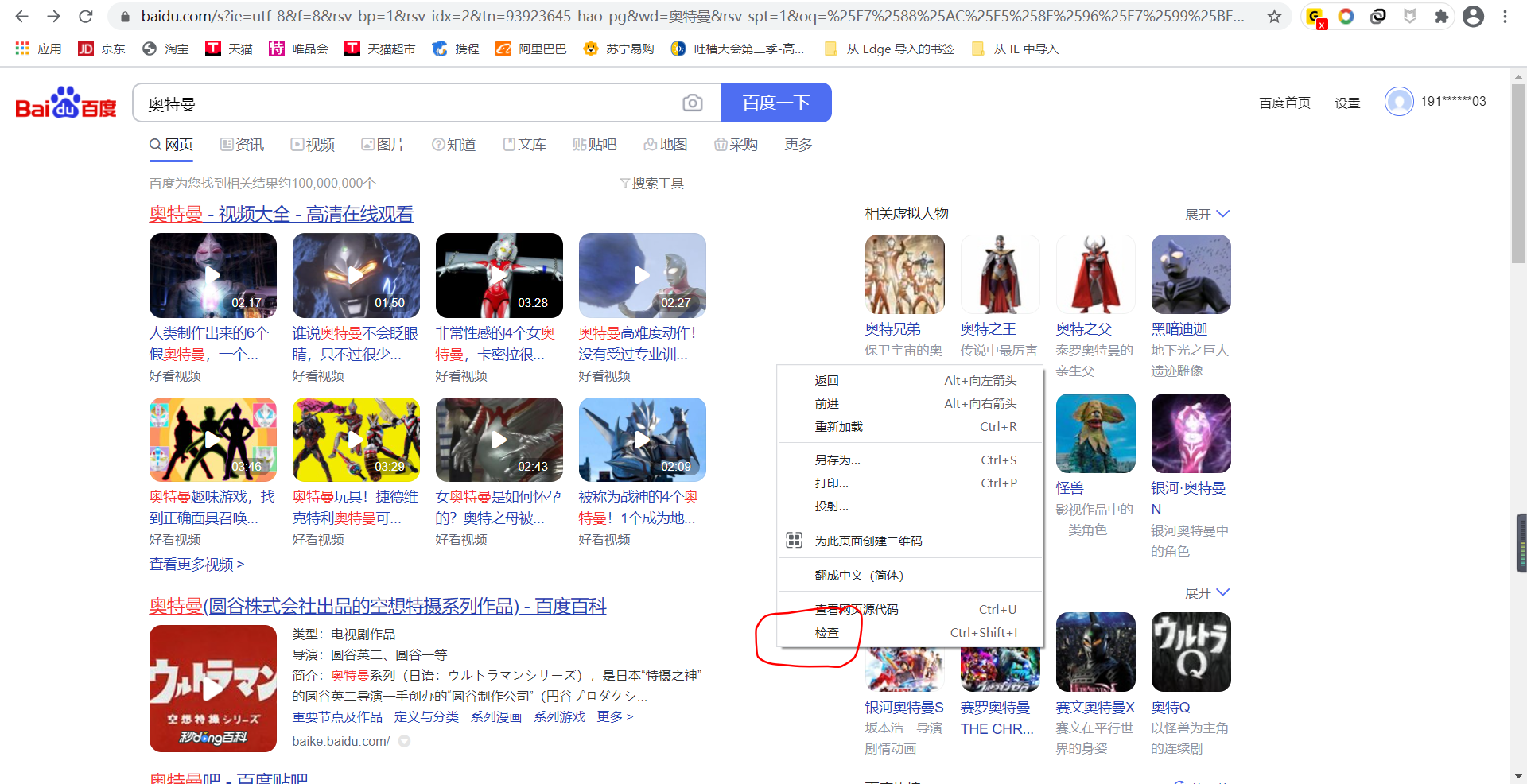The image size is (1527, 784).
Task: Open the 天猫超市 bookmark
Action: click(379, 49)
